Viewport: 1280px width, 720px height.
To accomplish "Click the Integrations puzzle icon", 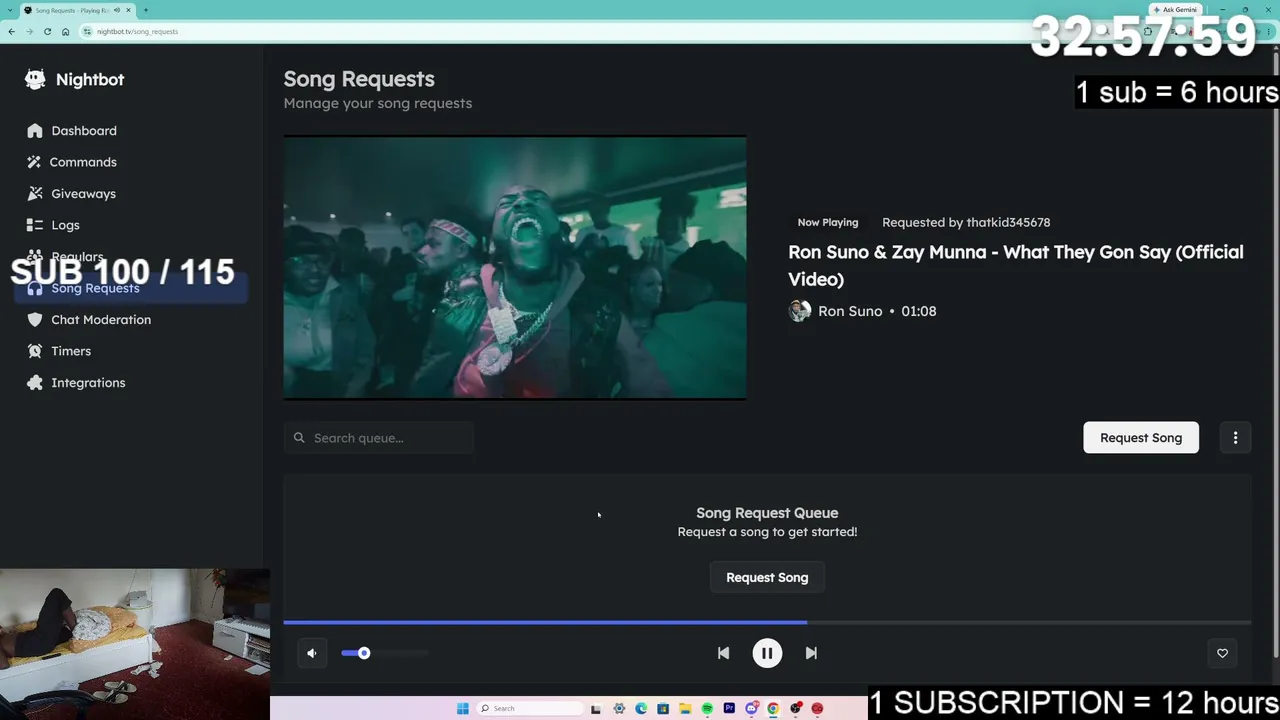I will pyautogui.click(x=35, y=383).
